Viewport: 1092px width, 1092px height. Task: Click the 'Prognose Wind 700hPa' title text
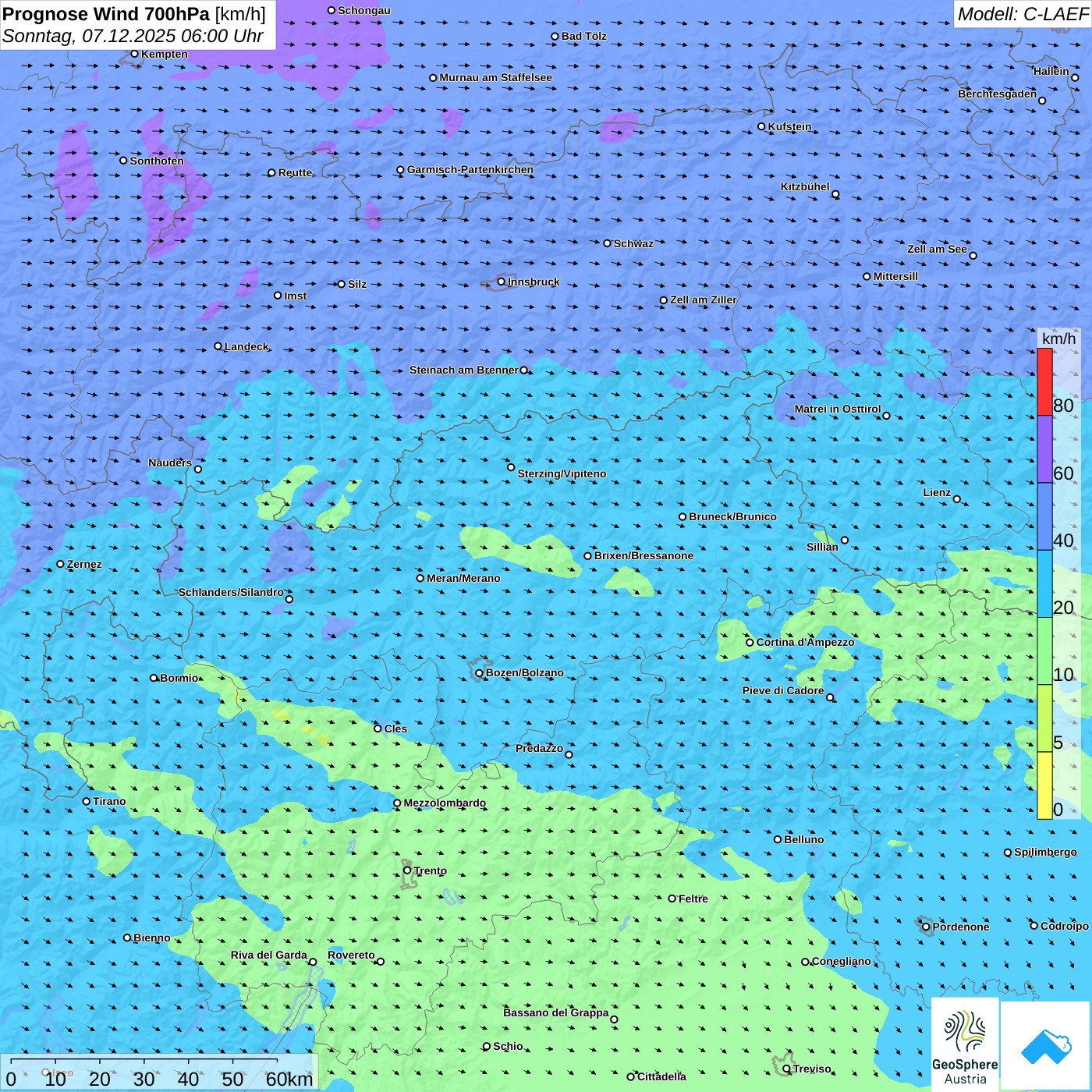[107, 14]
